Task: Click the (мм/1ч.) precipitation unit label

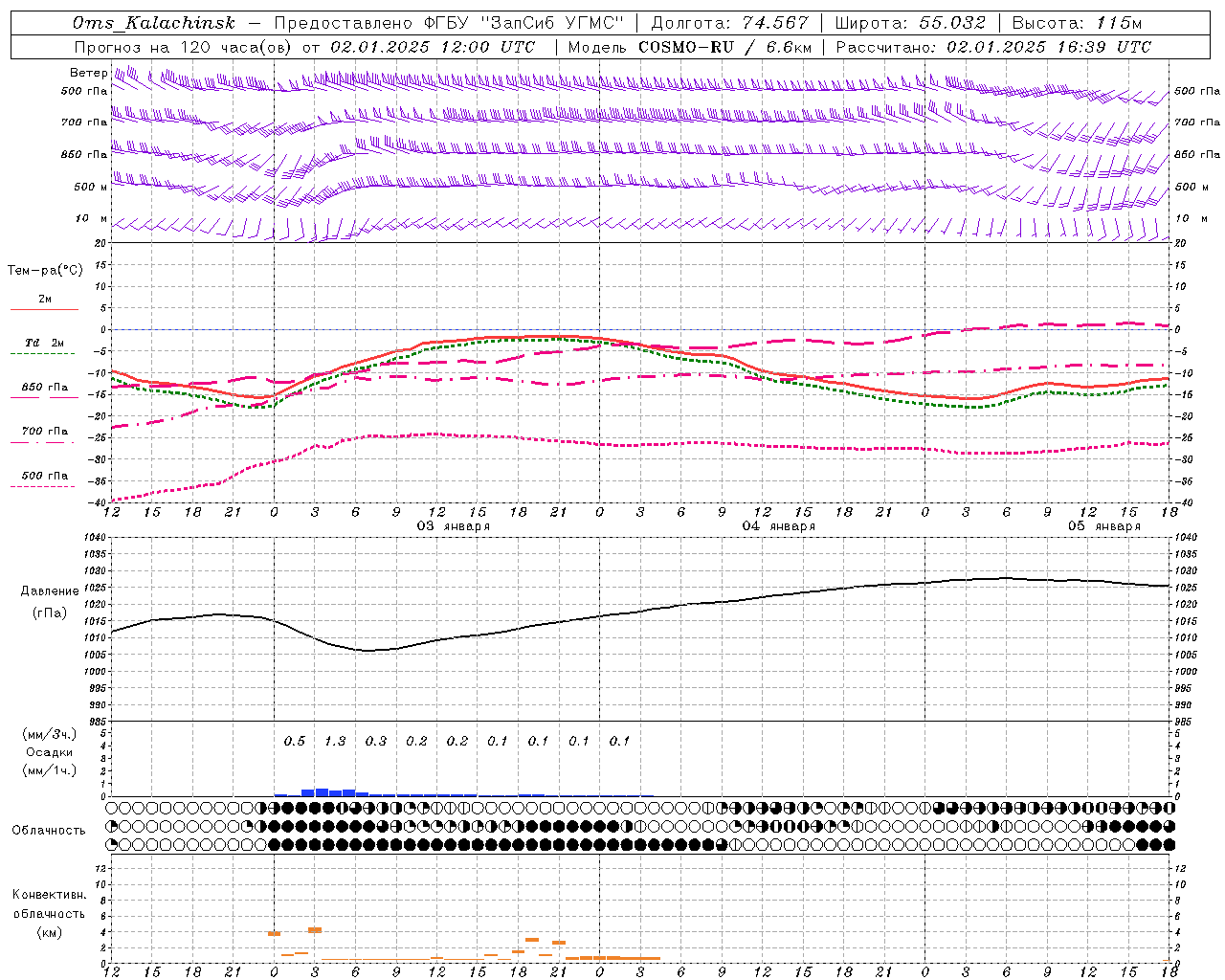Action: click(50, 770)
